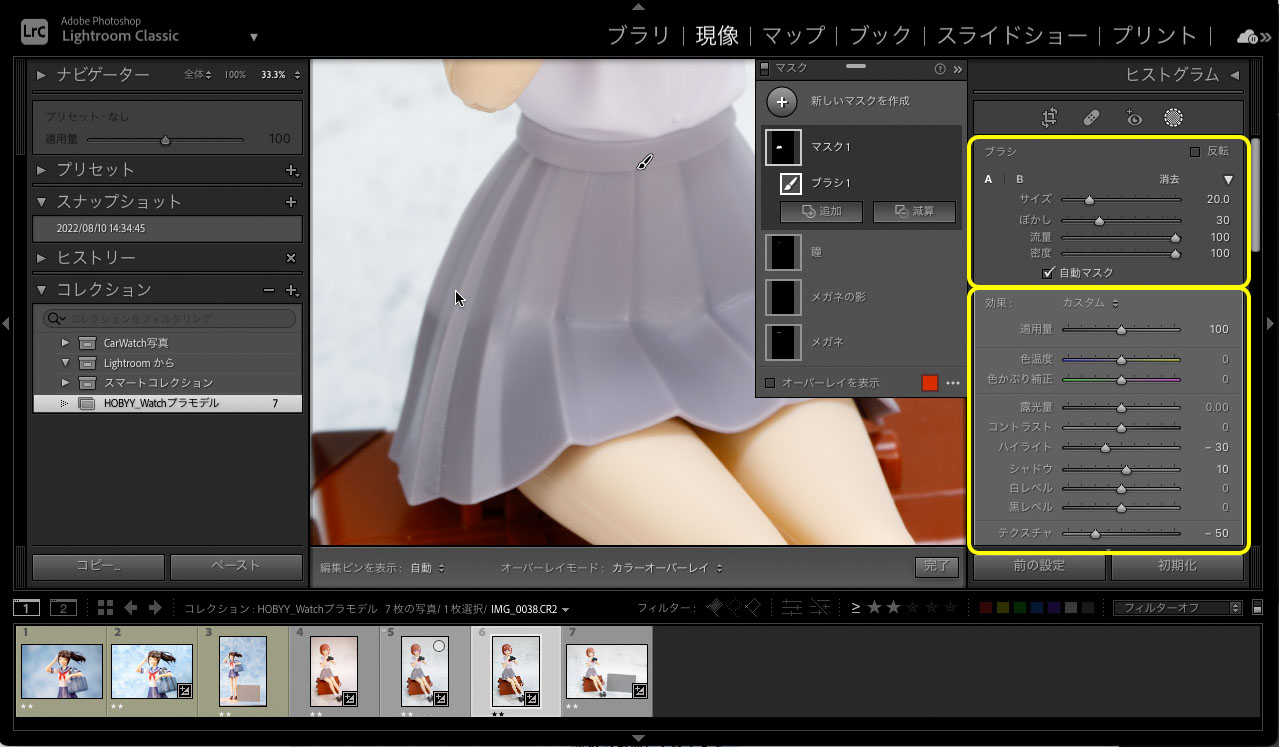Select filmstrip thumbnail number 3
This screenshot has width=1279, height=747.
click(243, 671)
